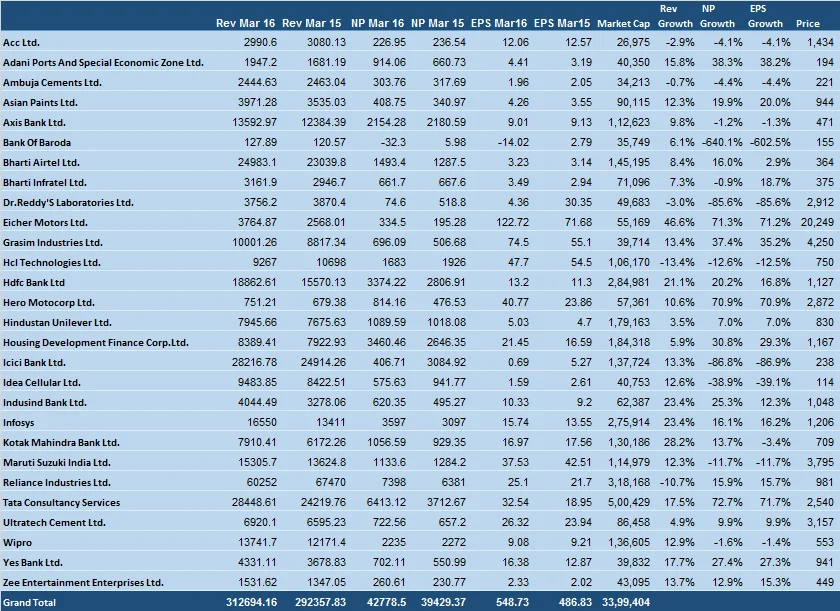Select the 'Infosys' row label
Screen dimensions: 840x611
(18, 423)
